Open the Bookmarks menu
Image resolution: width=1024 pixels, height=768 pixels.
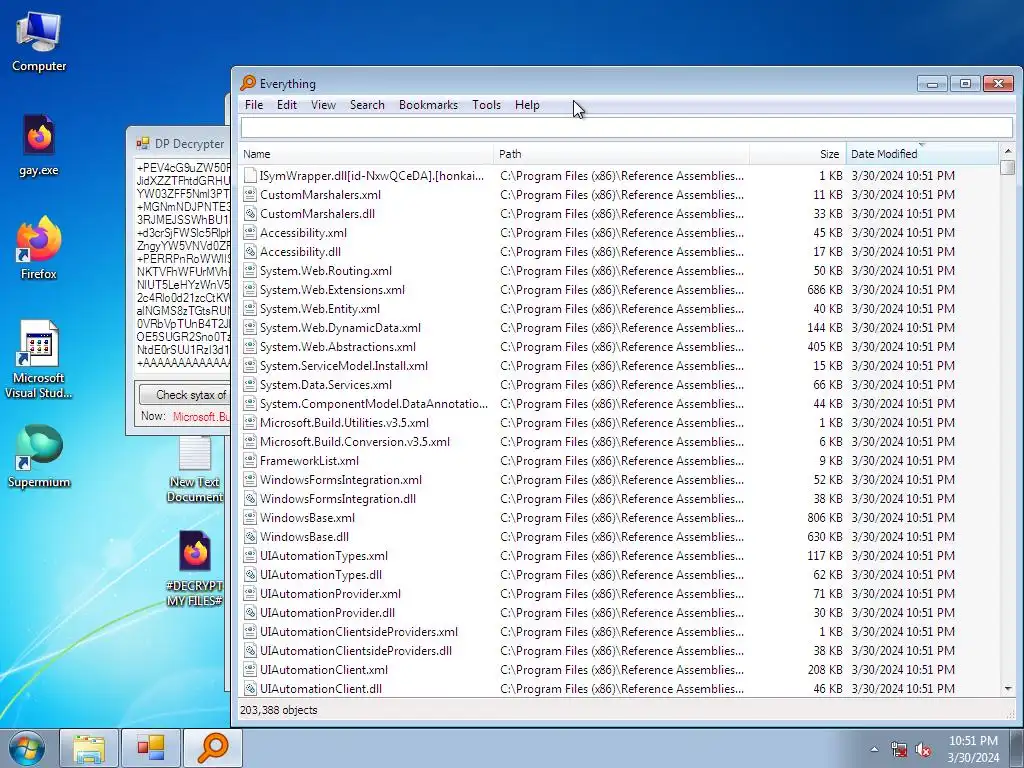428,105
